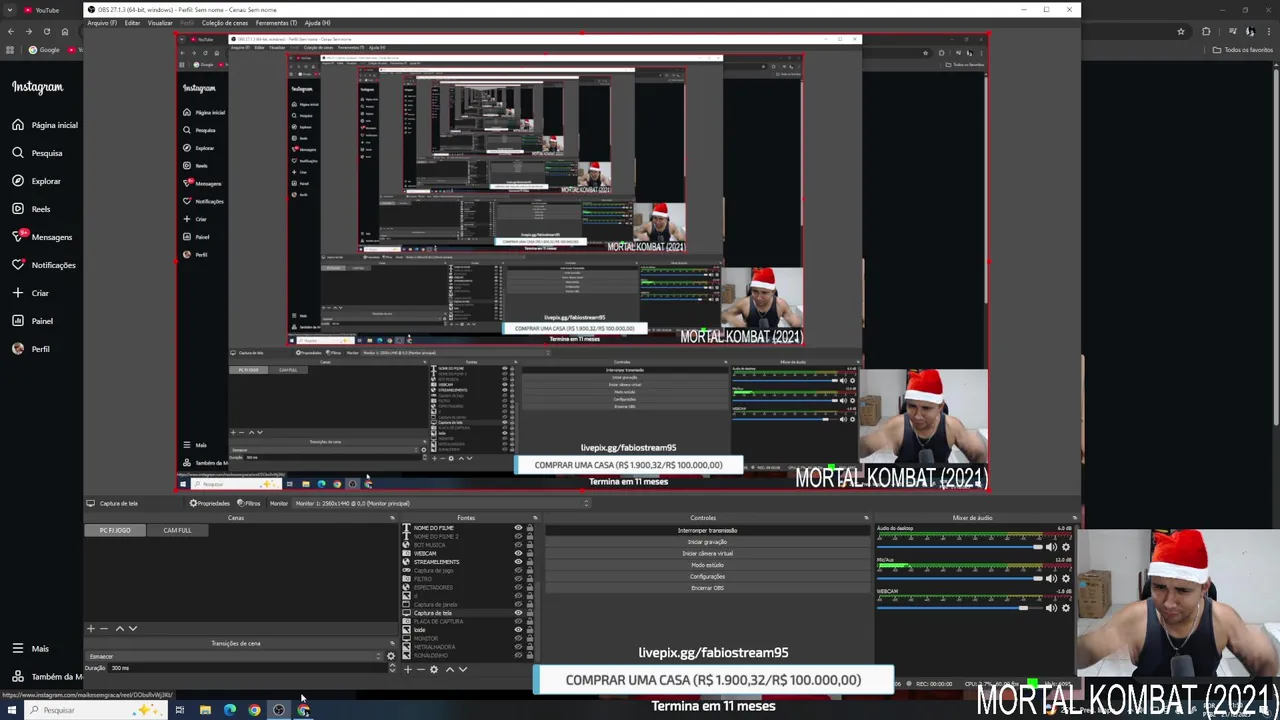The width and height of the screenshot is (1280, 720).
Task: Select the Captura de jogo source
Action: pyautogui.click(x=468, y=570)
